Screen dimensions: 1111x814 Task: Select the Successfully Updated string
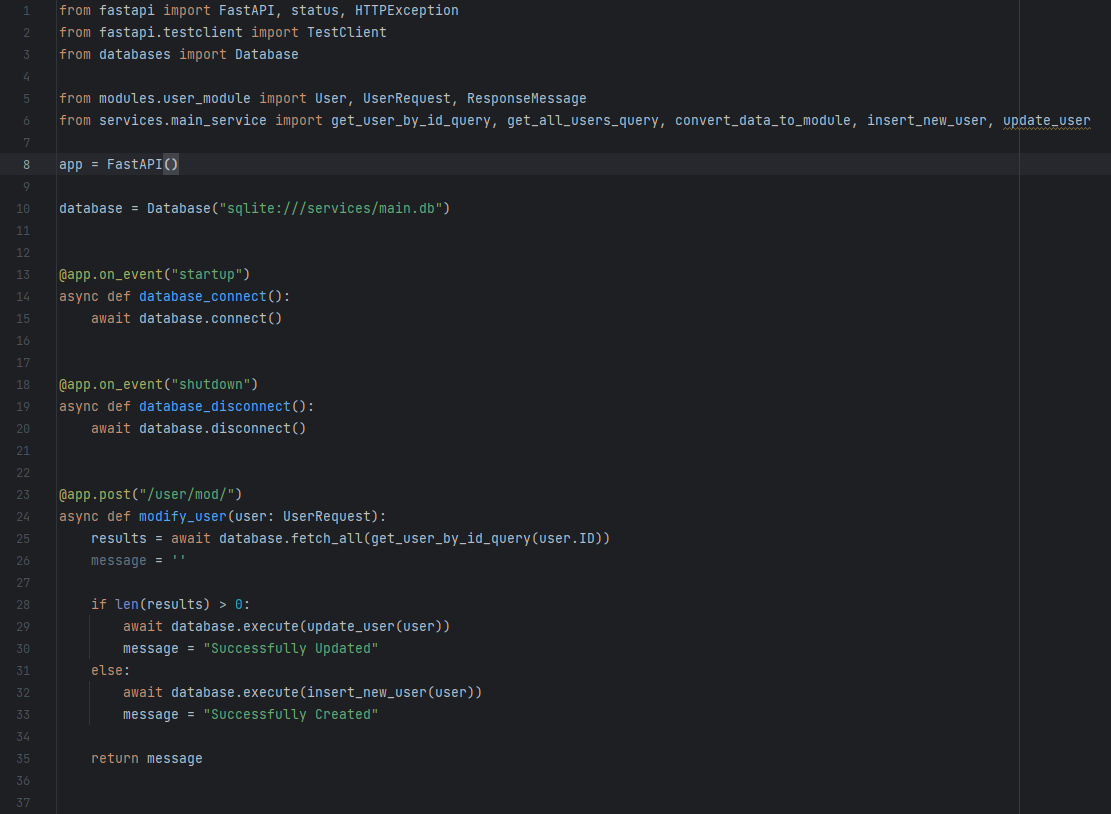click(x=291, y=648)
